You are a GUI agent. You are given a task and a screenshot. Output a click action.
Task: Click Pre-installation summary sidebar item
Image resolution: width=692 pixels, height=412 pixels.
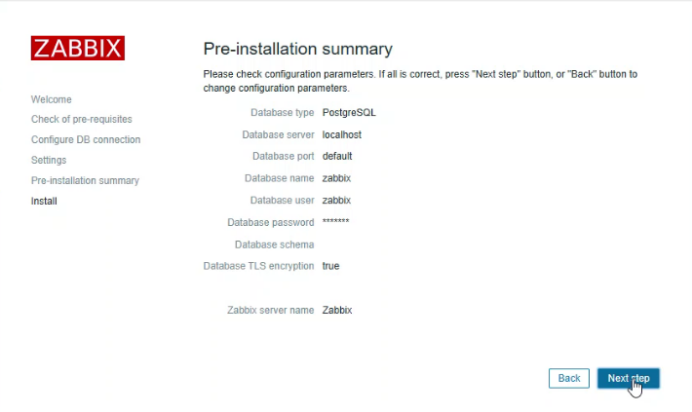coord(85,181)
